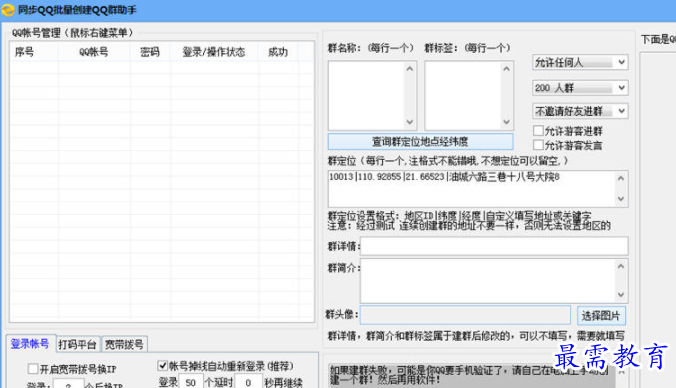This screenshot has height=388, width=676.
Task: Open the 允许任何人 dropdown
Action: point(580,63)
